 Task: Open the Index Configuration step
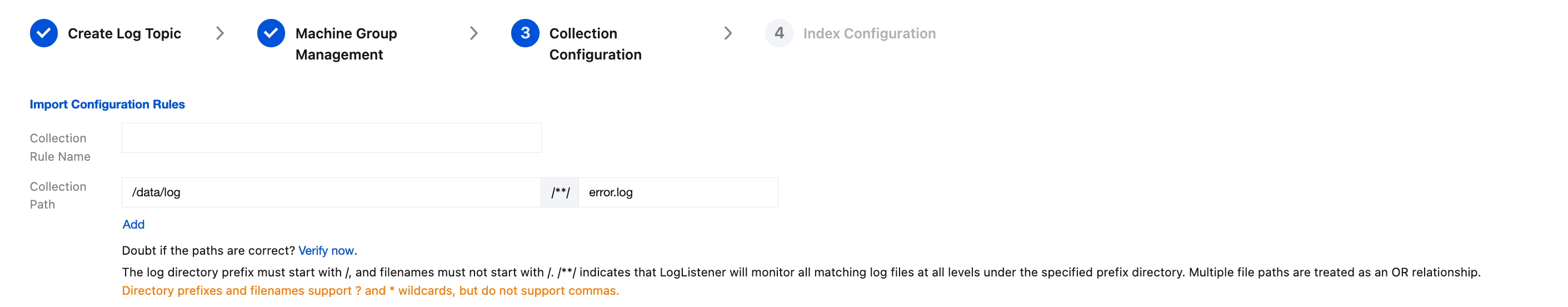(x=868, y=33)
